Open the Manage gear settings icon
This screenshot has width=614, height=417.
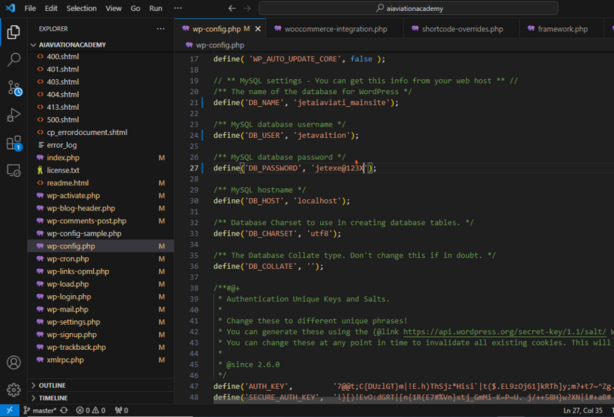tap(13, 390)
